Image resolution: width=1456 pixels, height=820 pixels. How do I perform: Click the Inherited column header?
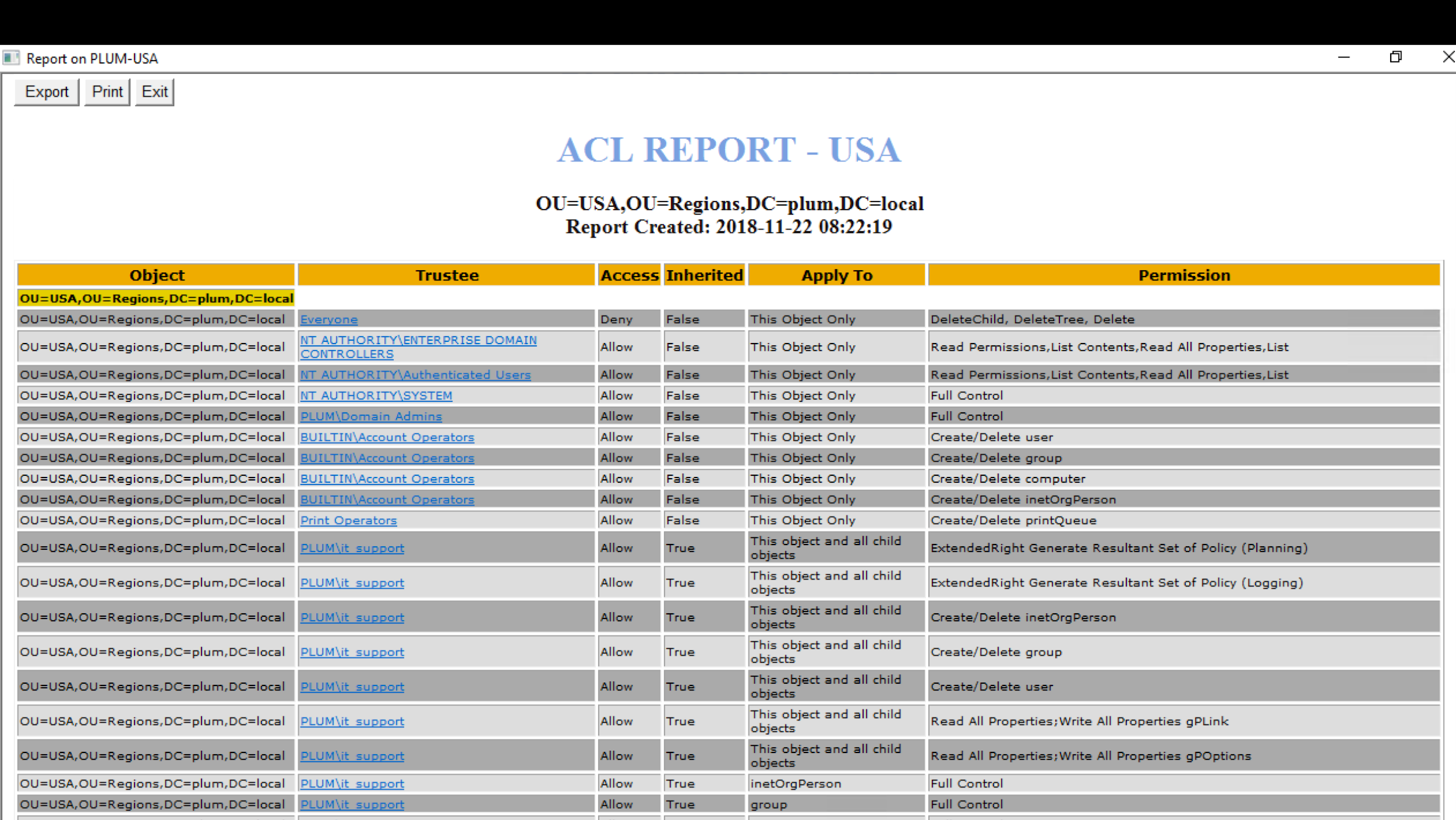[x=704, y=275]
